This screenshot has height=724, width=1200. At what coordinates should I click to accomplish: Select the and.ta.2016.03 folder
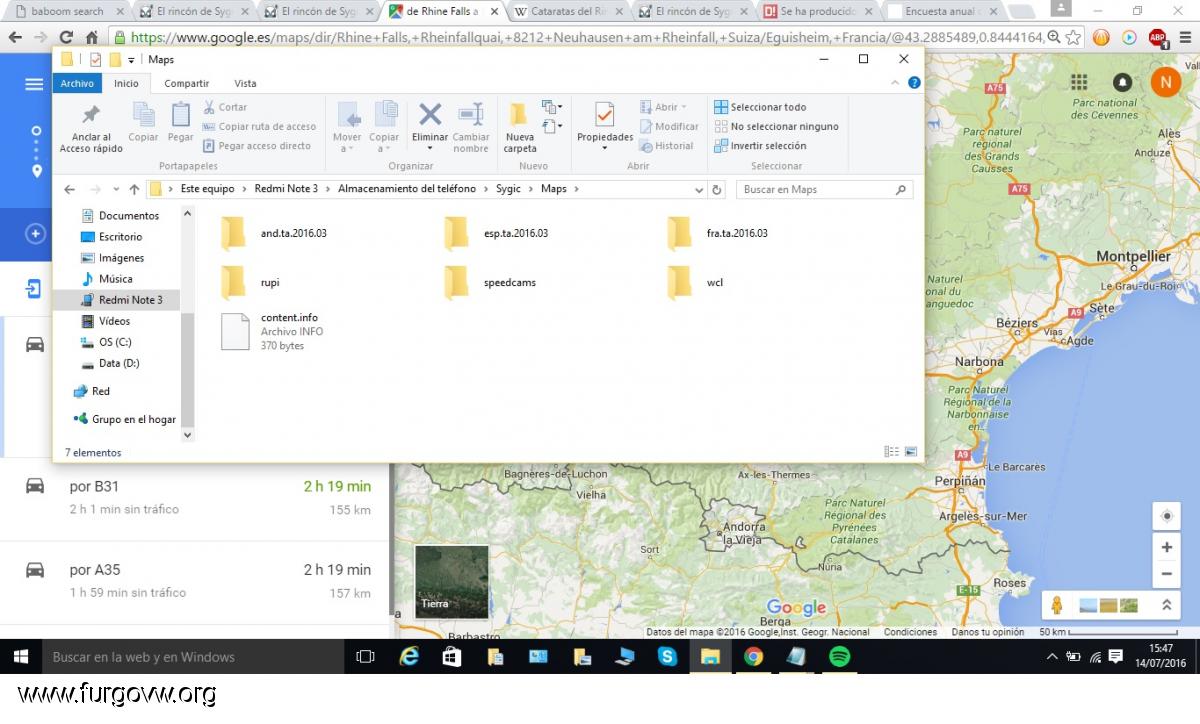pyautogui.click(x=275, y=233)
